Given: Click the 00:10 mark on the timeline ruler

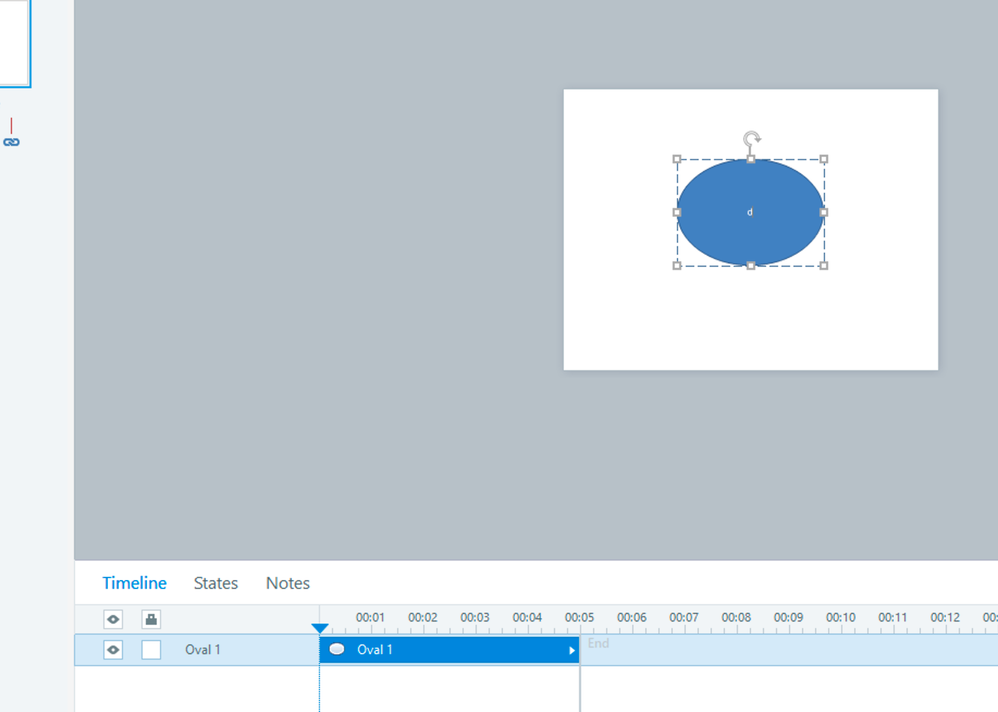Looking at the screenshot, I should [841, 617].
